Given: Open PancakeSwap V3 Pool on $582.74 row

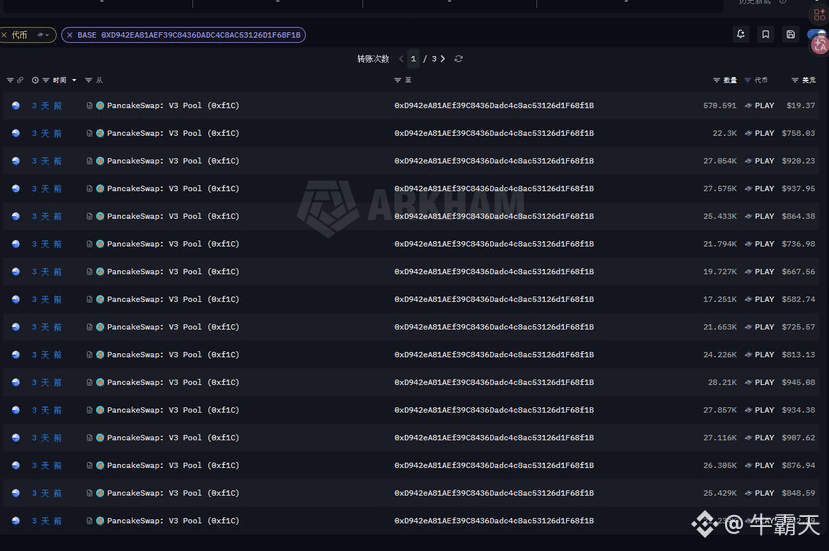Looking at the screenshot, I should [x=173, y=299].
